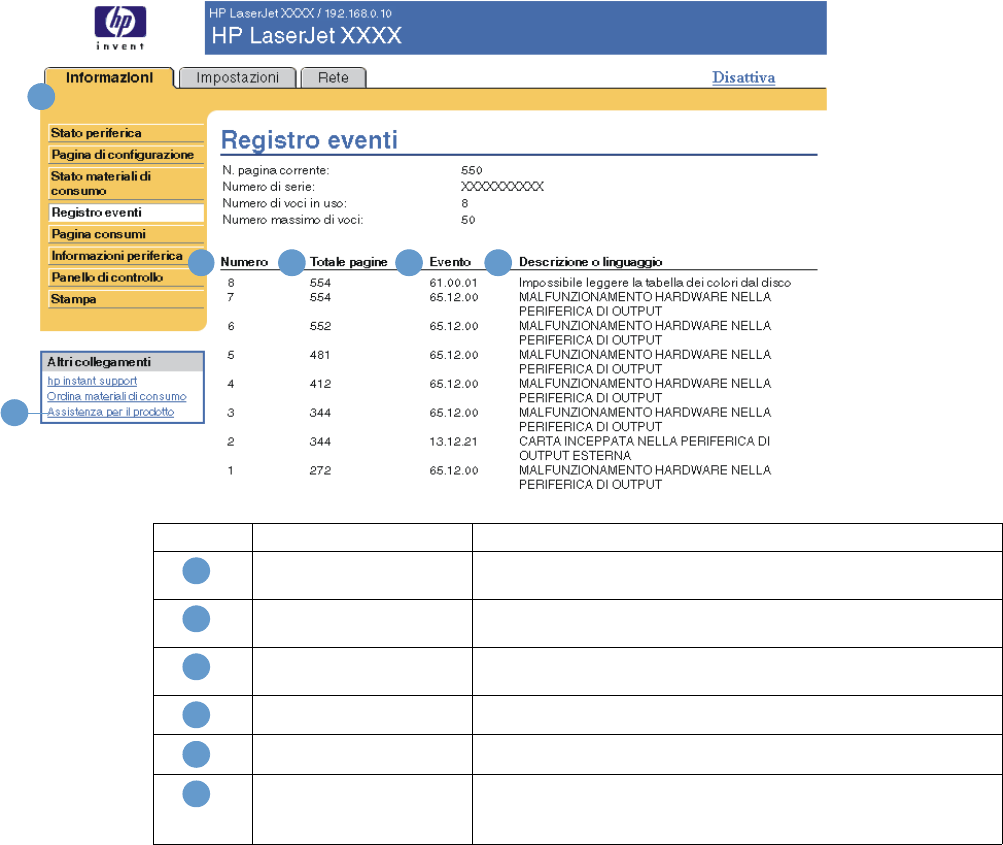This screenshot has height=845, width=1003.
Task: Follow the hp instant support link
Action: tap(92, 381)
